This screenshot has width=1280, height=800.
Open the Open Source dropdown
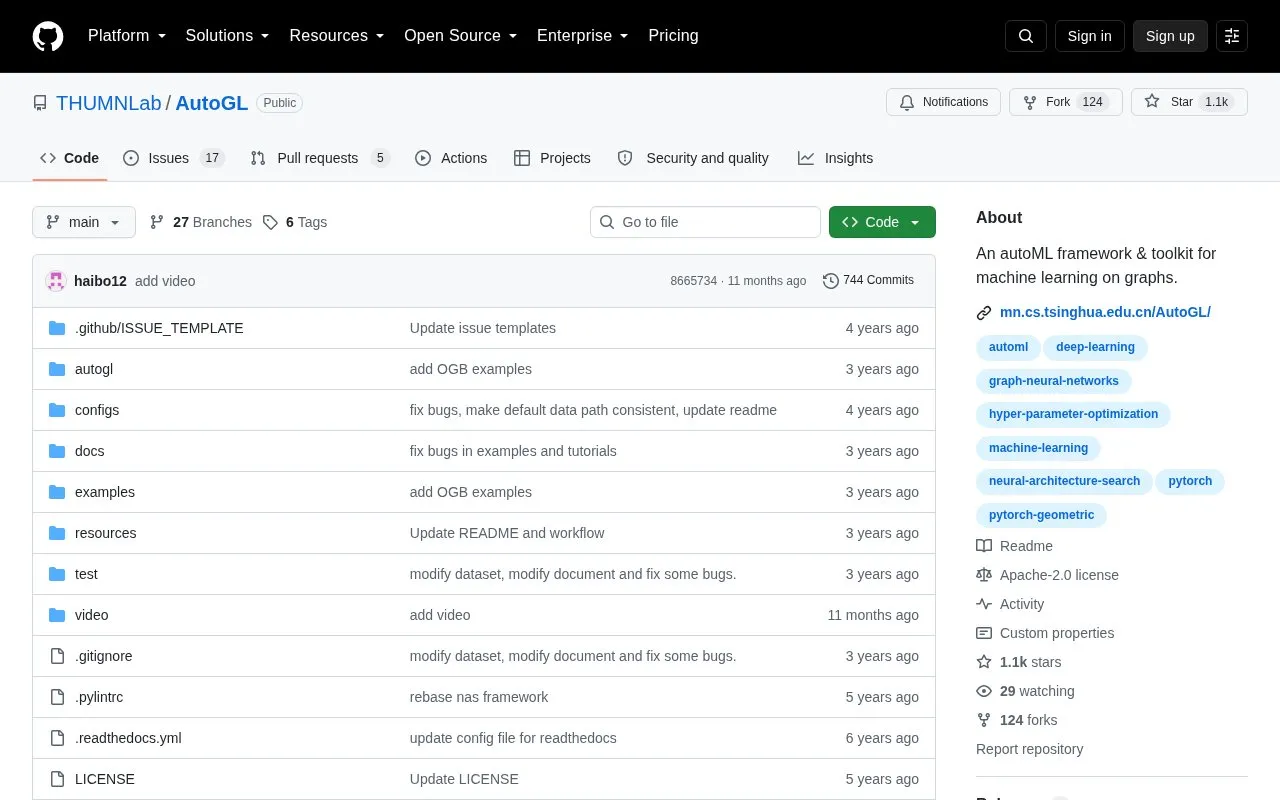tap(460, 36)
